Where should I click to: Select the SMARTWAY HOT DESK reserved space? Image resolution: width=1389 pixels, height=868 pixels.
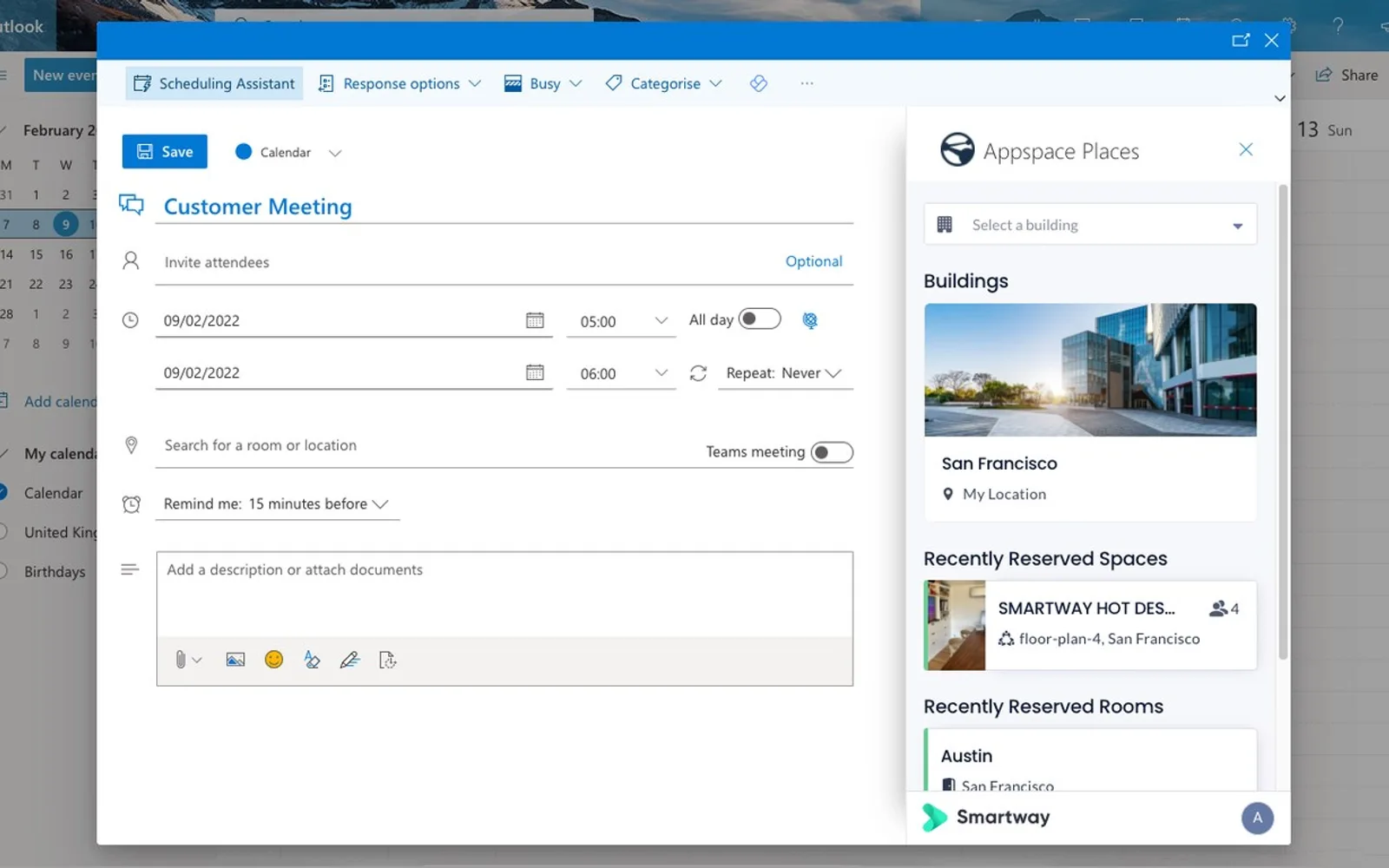point(1090,625)
